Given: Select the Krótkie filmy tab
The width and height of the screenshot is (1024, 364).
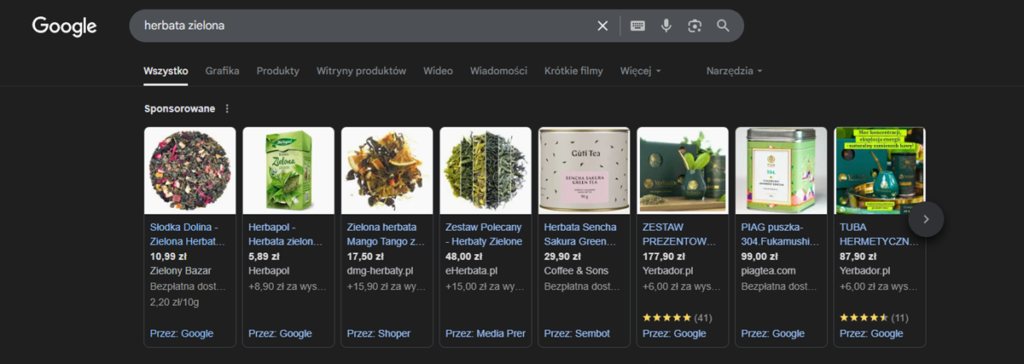Looking at the screenshot, I should [573, 71].
